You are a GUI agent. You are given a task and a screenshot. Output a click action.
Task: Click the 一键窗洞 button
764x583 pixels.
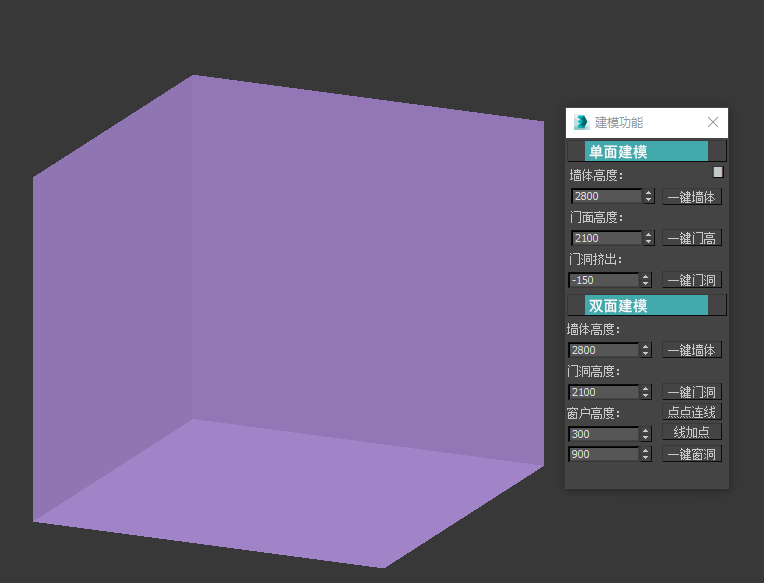691,454
